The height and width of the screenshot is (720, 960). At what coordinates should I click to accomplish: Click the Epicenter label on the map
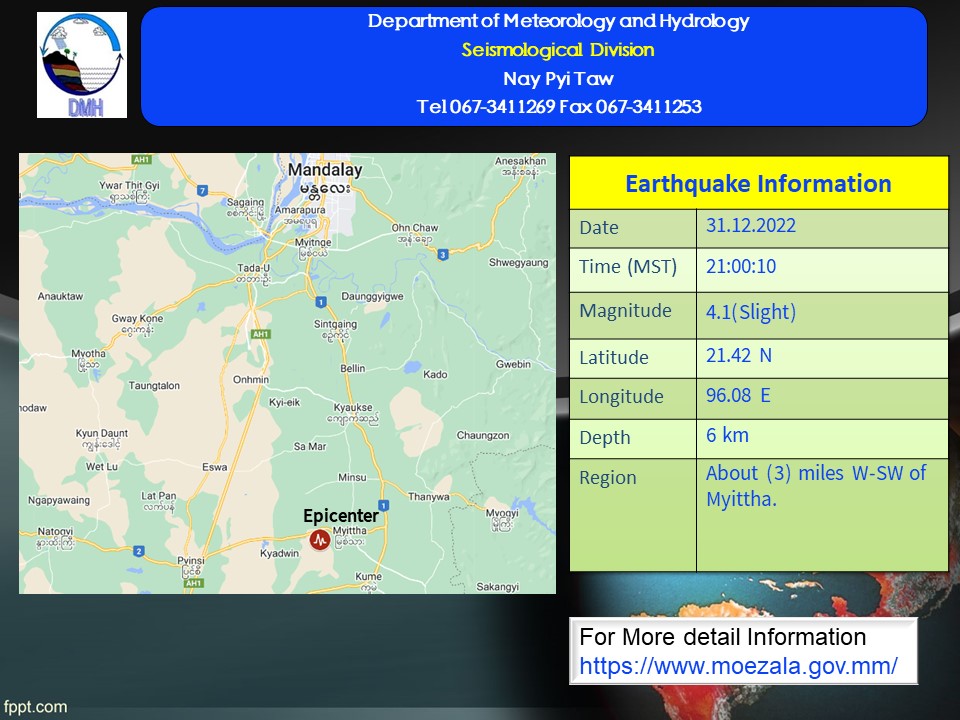click(x=341, y=516)
